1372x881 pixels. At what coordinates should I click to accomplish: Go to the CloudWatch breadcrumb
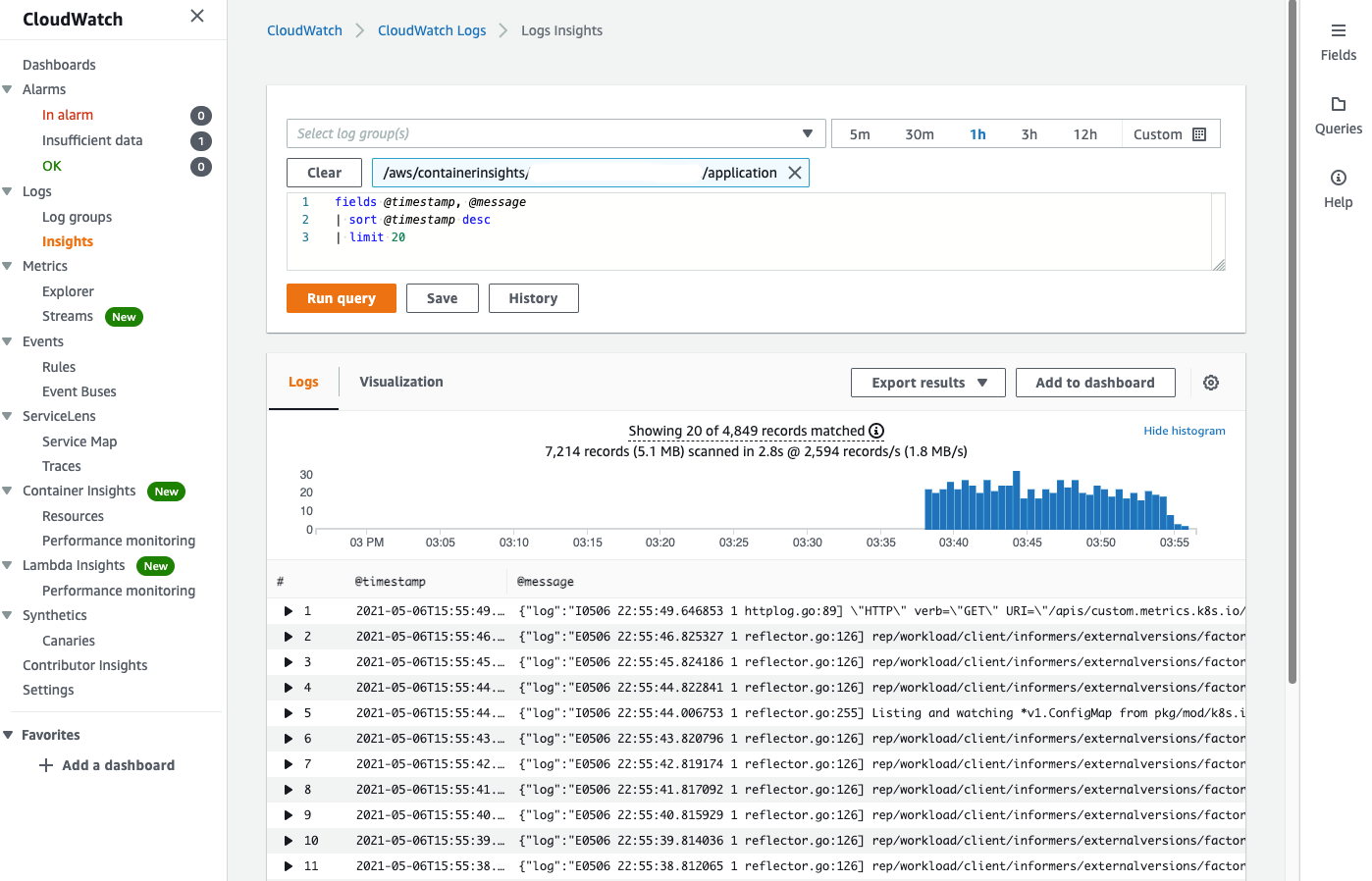304,30
